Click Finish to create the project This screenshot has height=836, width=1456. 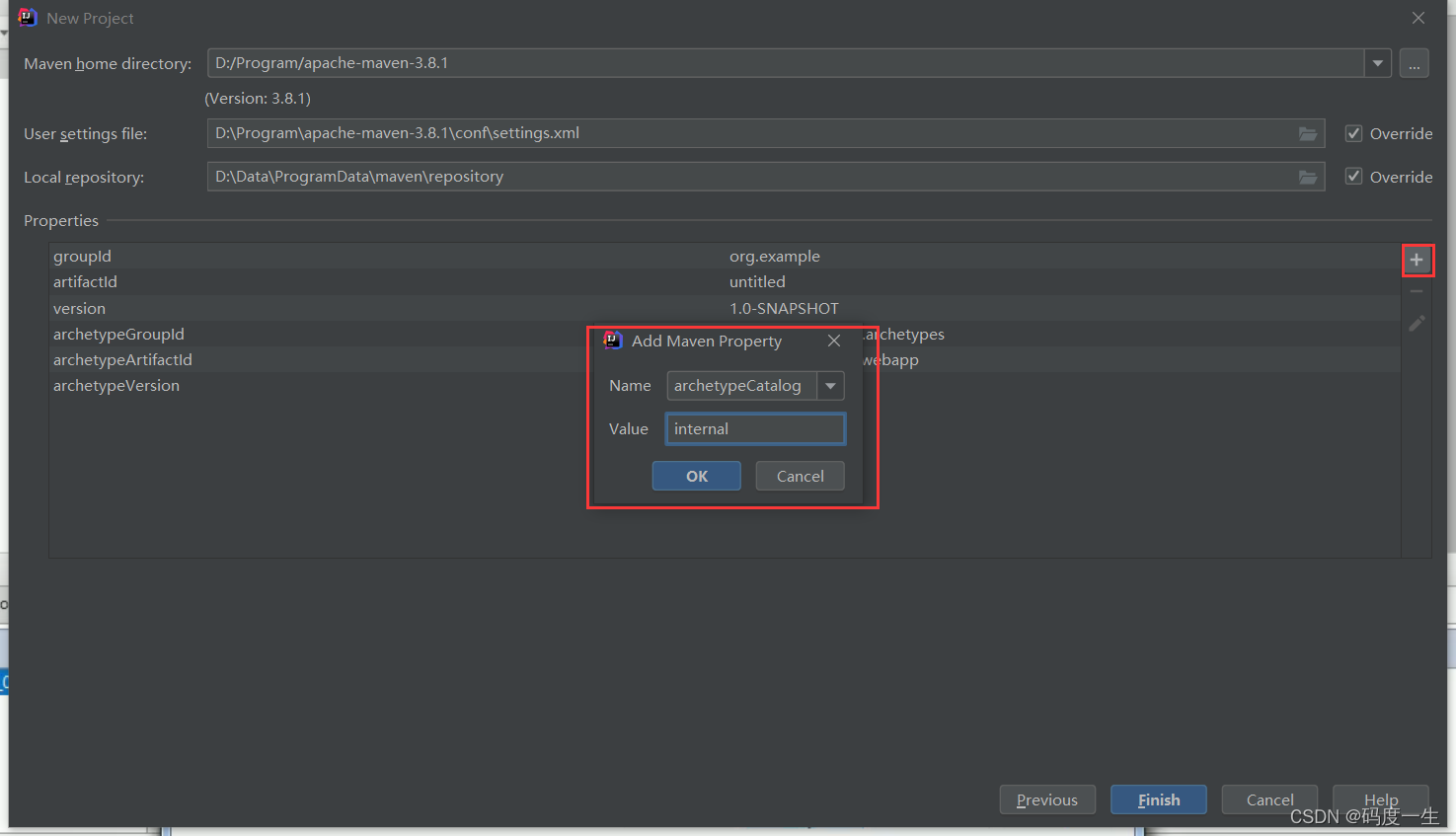1159,799
